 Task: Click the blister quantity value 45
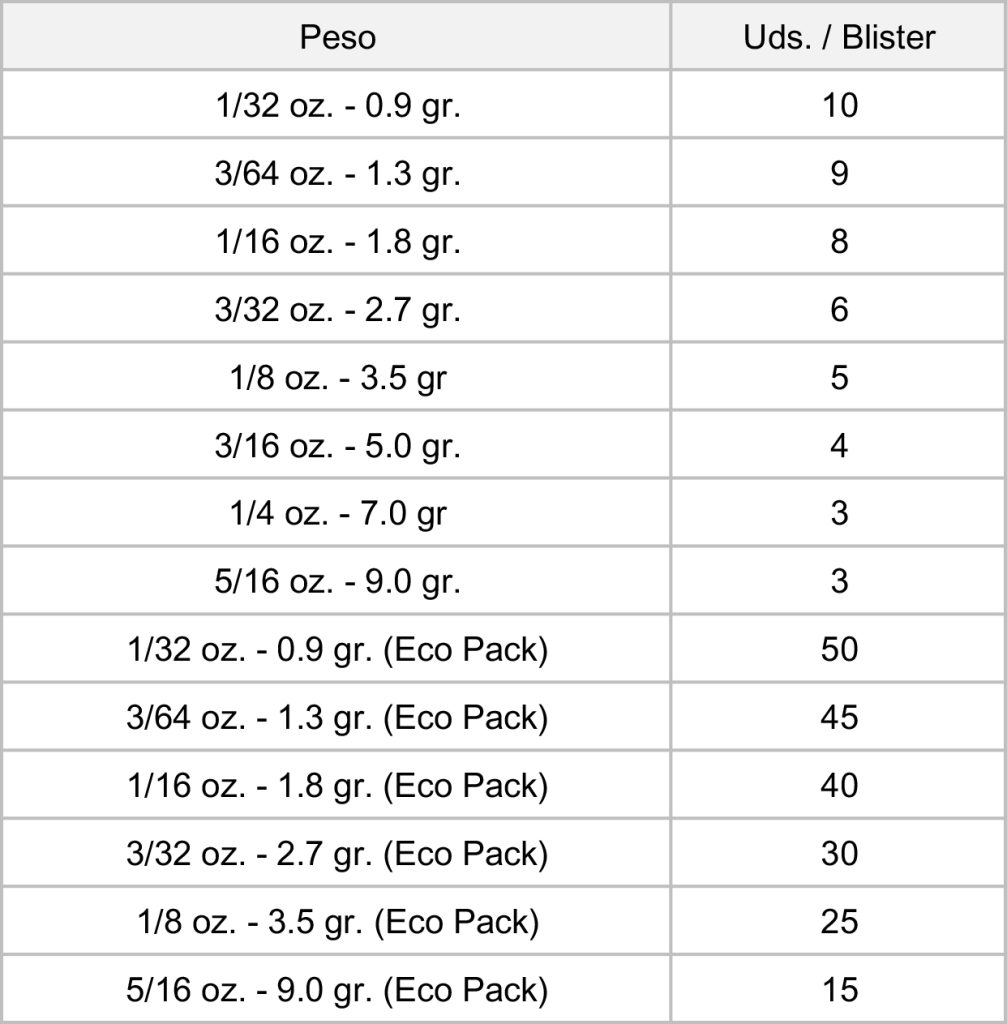[x=839, y=718]
